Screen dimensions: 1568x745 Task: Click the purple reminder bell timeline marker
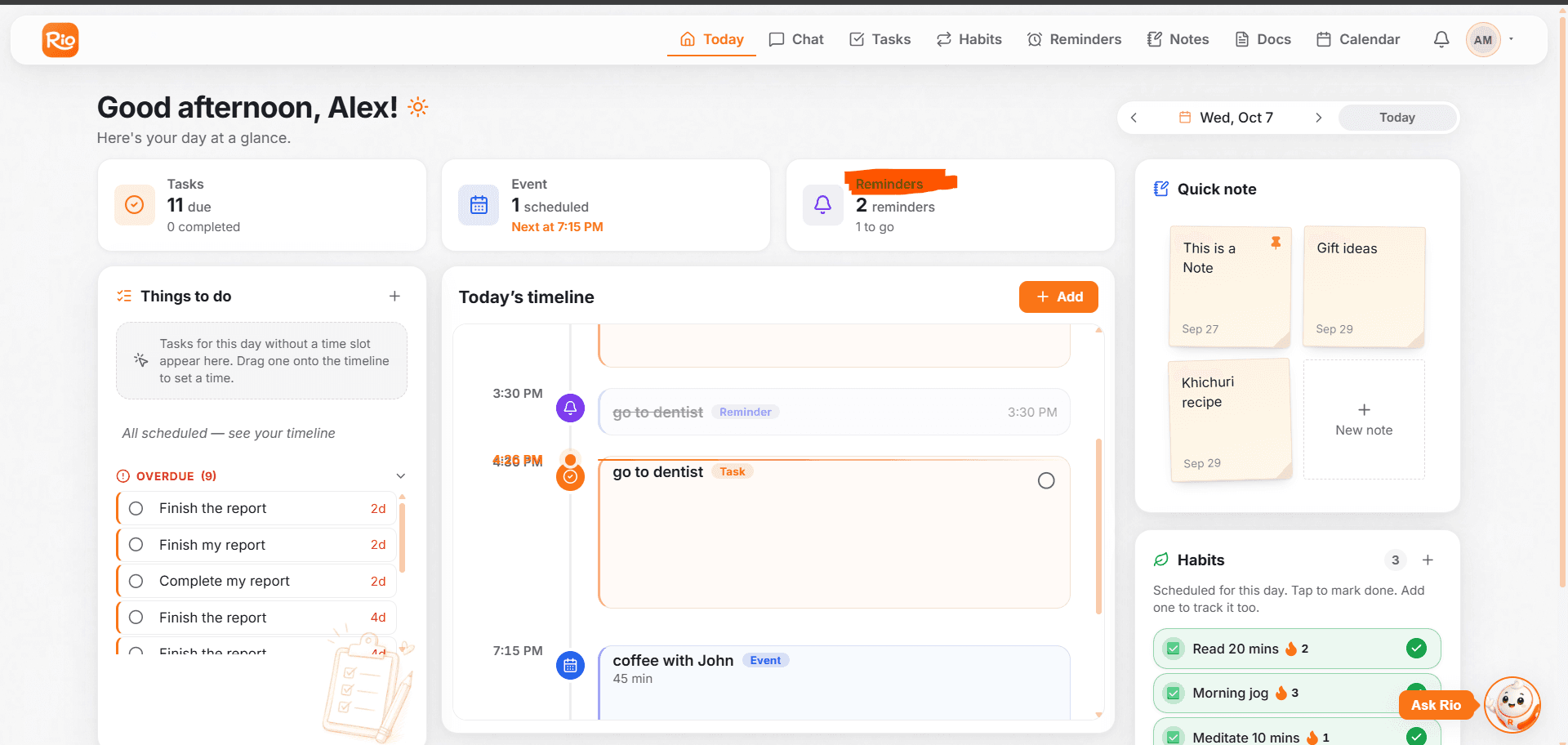tap(570, 408)
